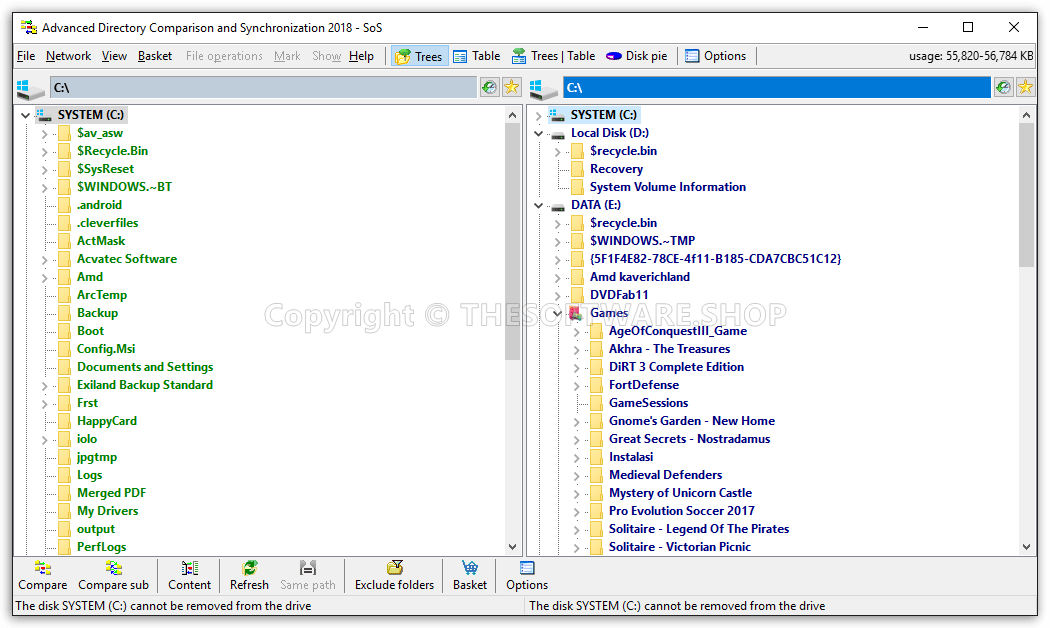Click the right pane green history icon
Image resolution: width=1050 pixels, height=628 pixels.
pyautogui.click(x=1003, y=87)
